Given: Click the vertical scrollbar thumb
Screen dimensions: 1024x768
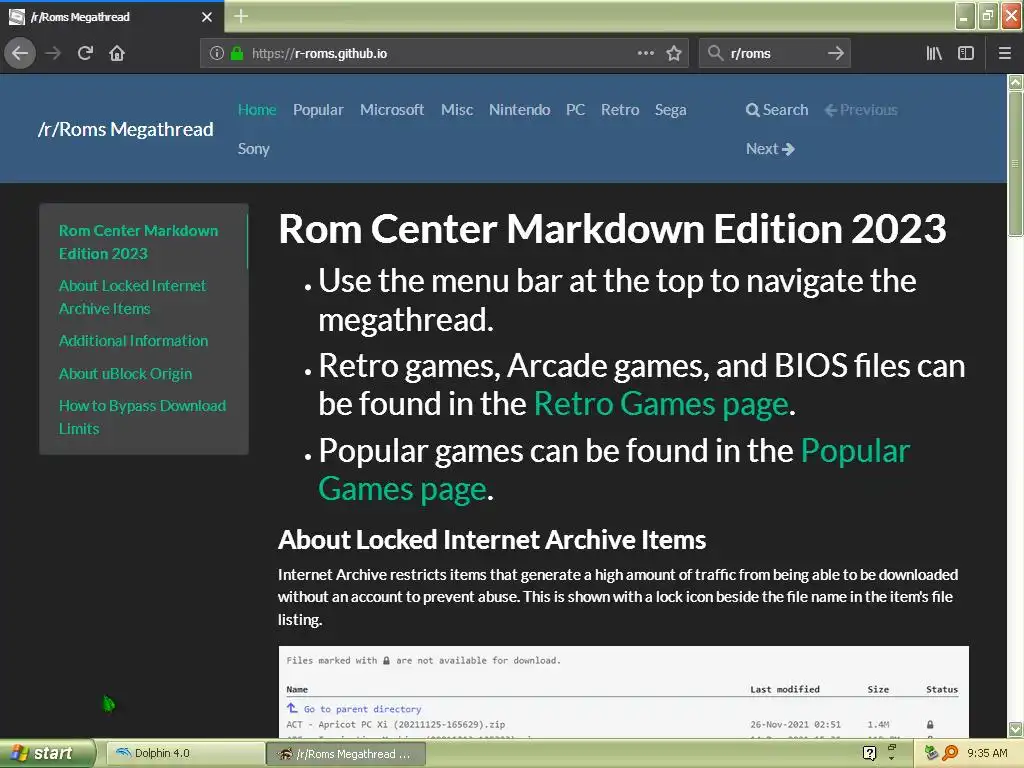Looking at the screenshot, I should coord(1015,163).
